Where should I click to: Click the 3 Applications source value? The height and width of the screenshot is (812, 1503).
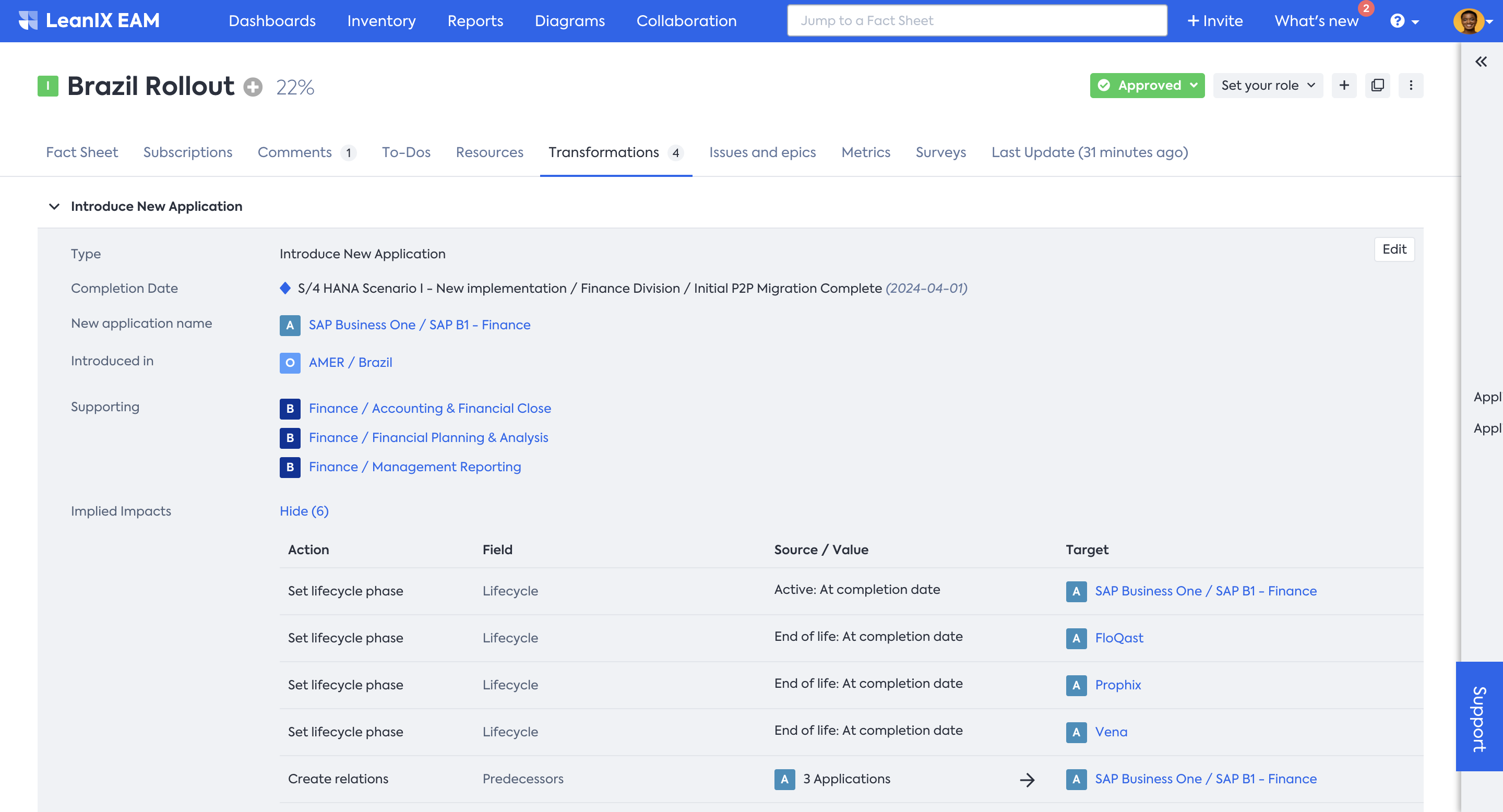(846, 779)
